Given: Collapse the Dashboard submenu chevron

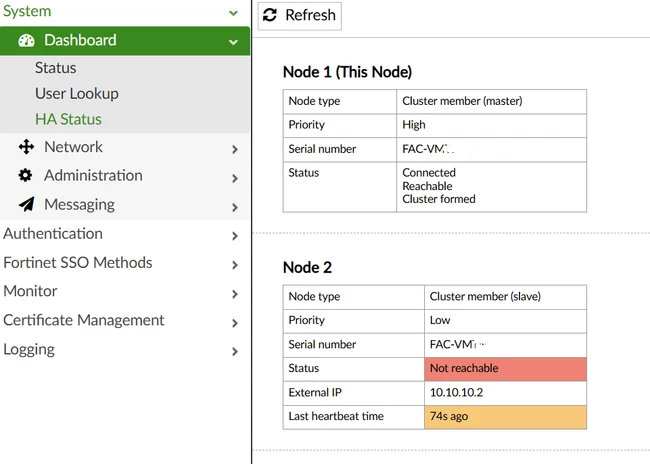Looking at the screenshot, I should pyautogui.click(x=233, y=42).
